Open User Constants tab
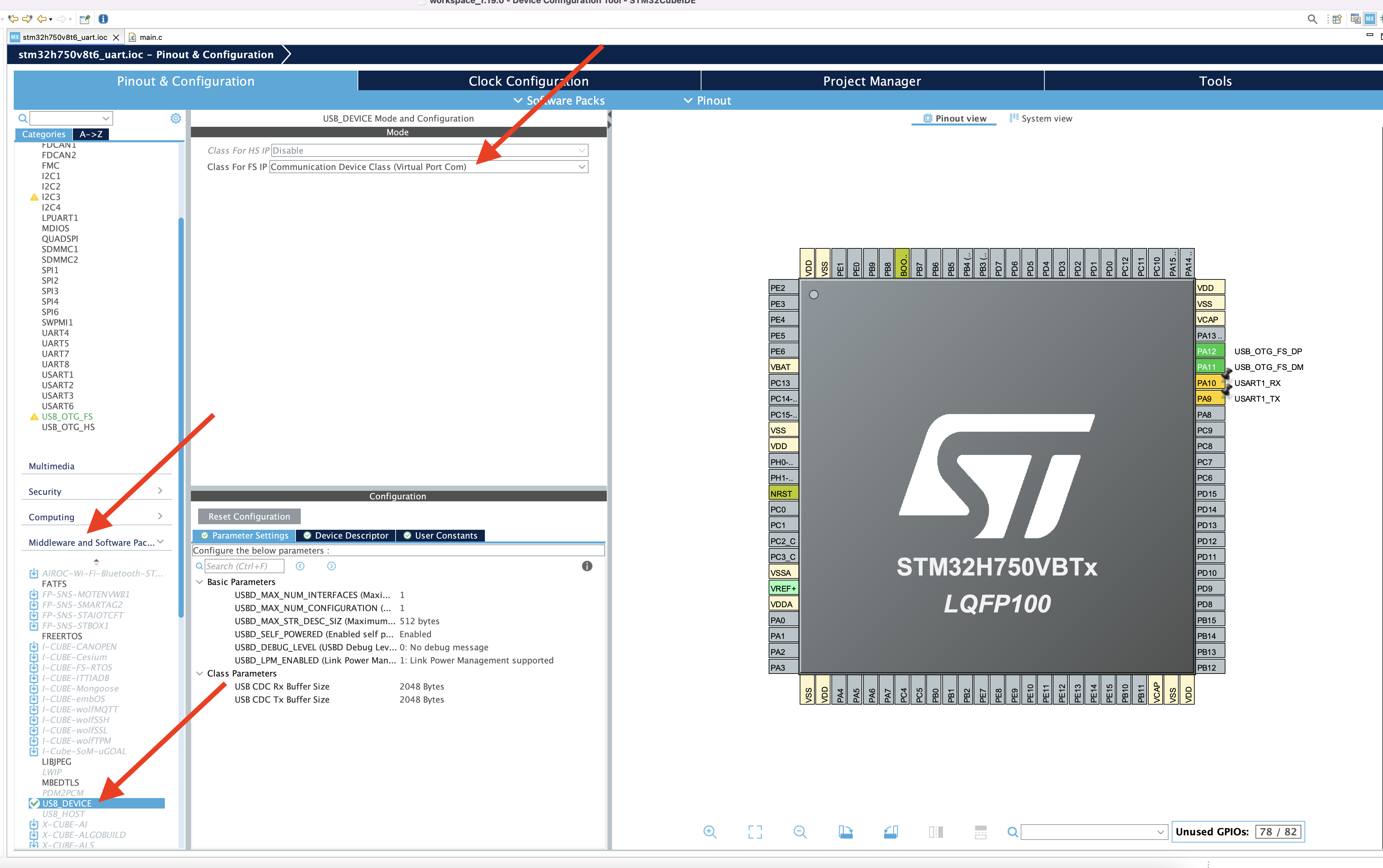Screen dimensions: 1383x868 pyautogui.click(x=440, y=536)
